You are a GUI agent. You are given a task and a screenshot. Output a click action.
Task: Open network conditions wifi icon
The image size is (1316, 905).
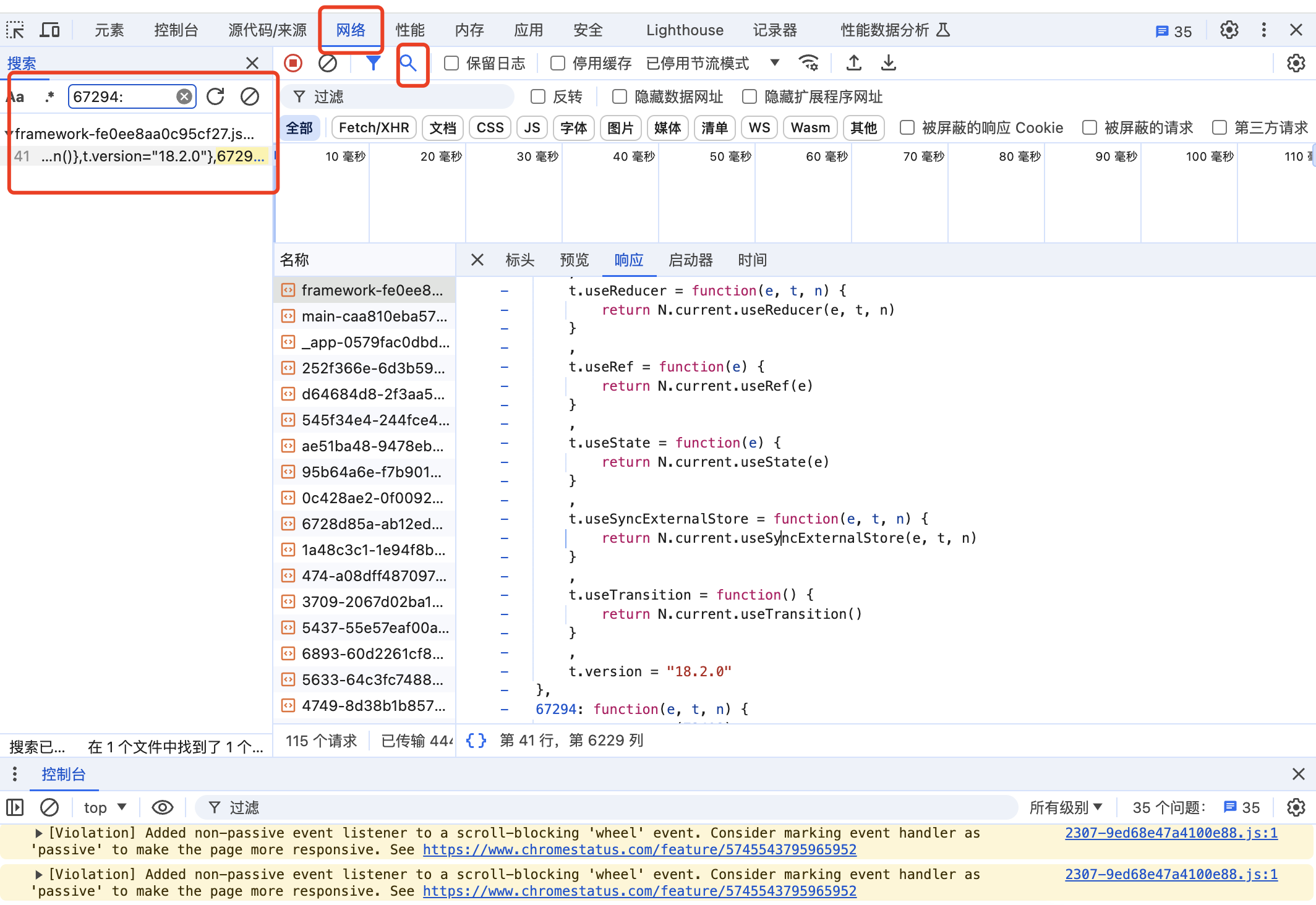808,63
